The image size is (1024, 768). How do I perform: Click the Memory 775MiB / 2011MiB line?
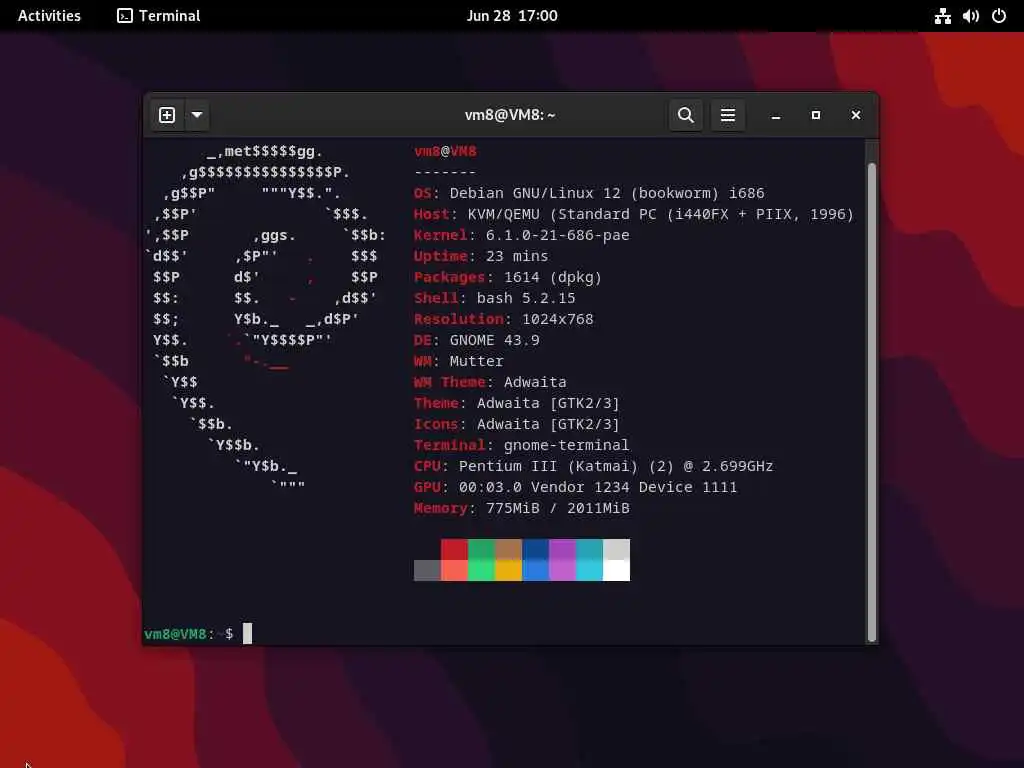(522, 507)
